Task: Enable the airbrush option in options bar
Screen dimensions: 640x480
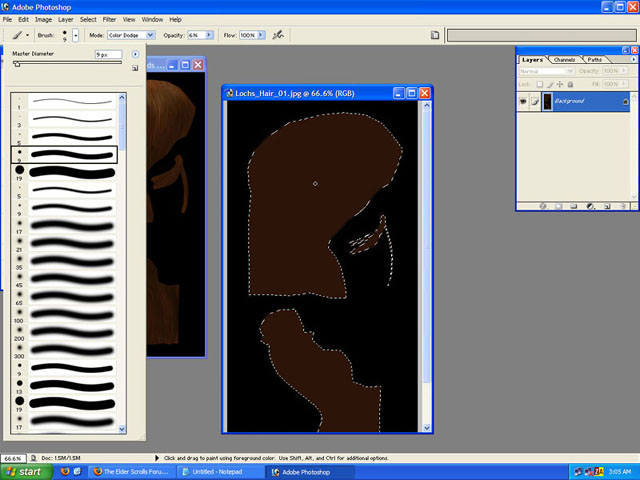Action: click(x=278, y=35)
